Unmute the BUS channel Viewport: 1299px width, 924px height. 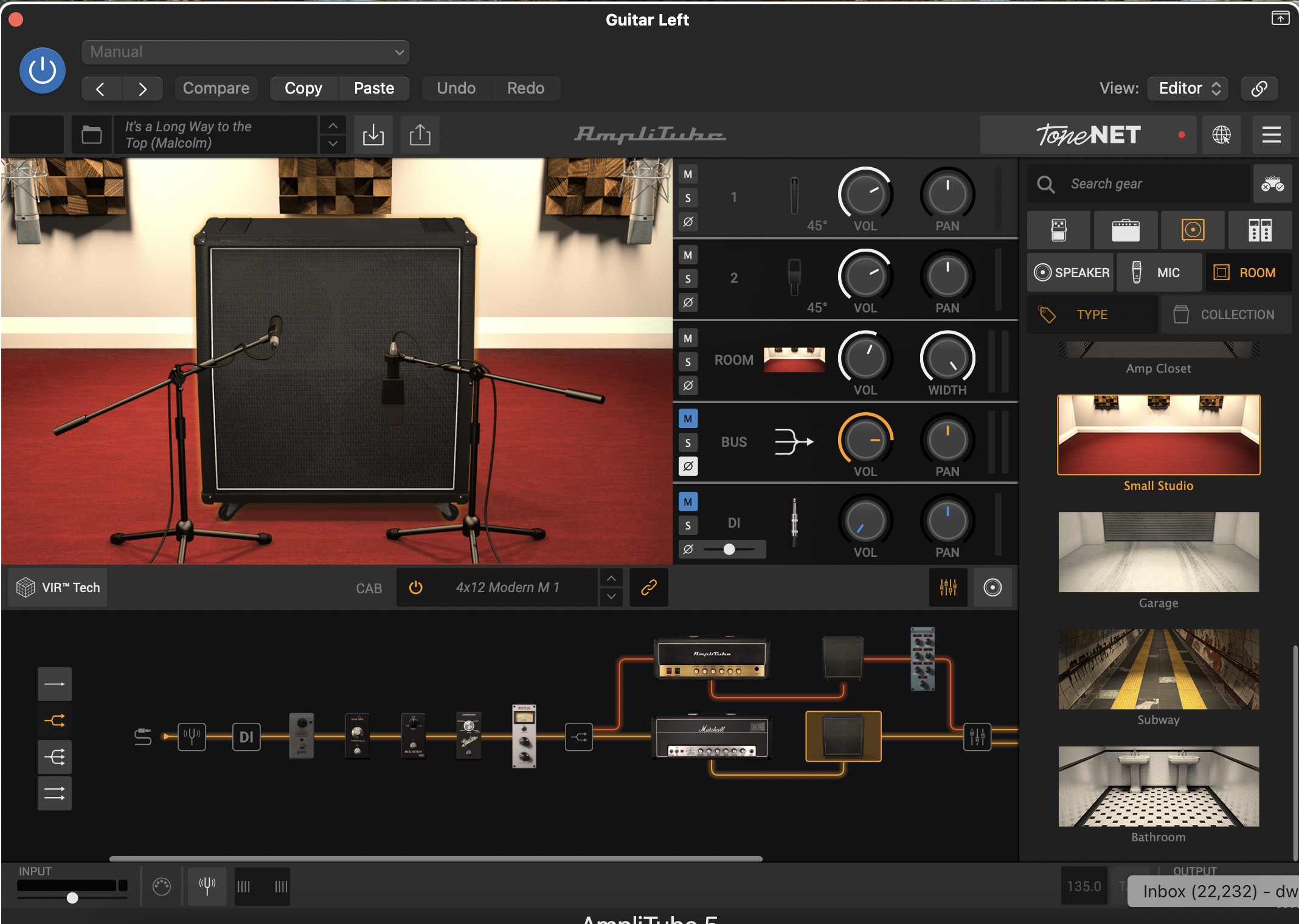[x=688, y=419]
